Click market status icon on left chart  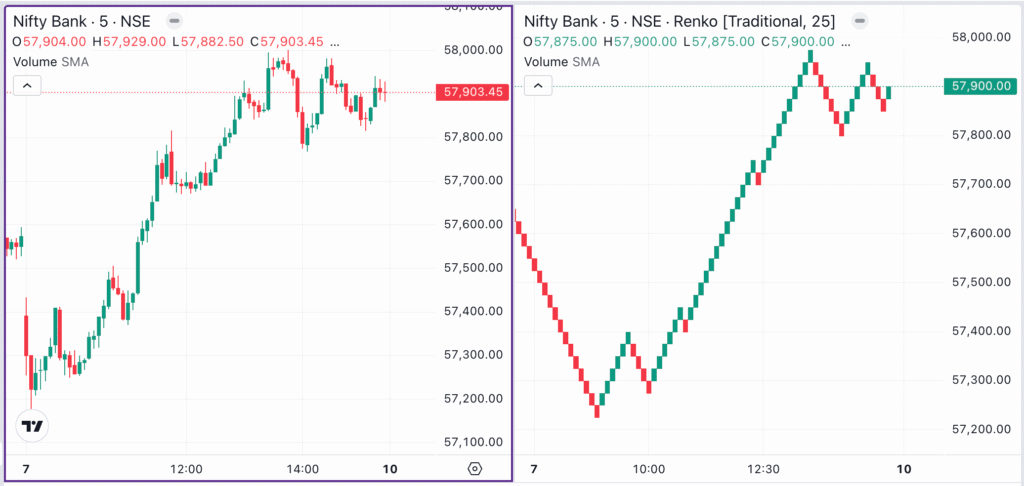pyautogui.click(x=175, y=20)
